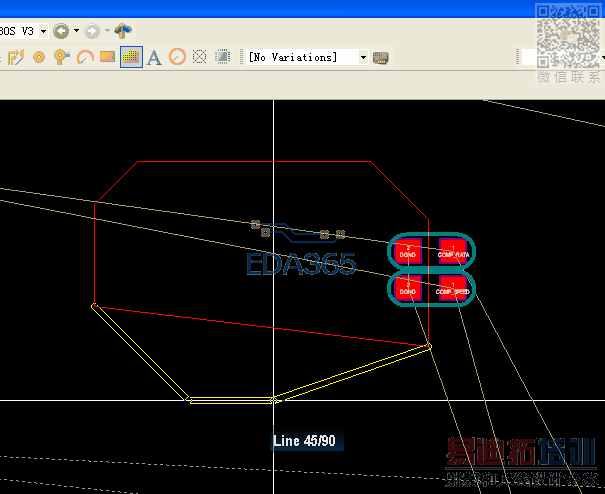Viewport: 605px width, 494px height.
Task: Select the Place Via tool
Action: (x=61, y=57)
